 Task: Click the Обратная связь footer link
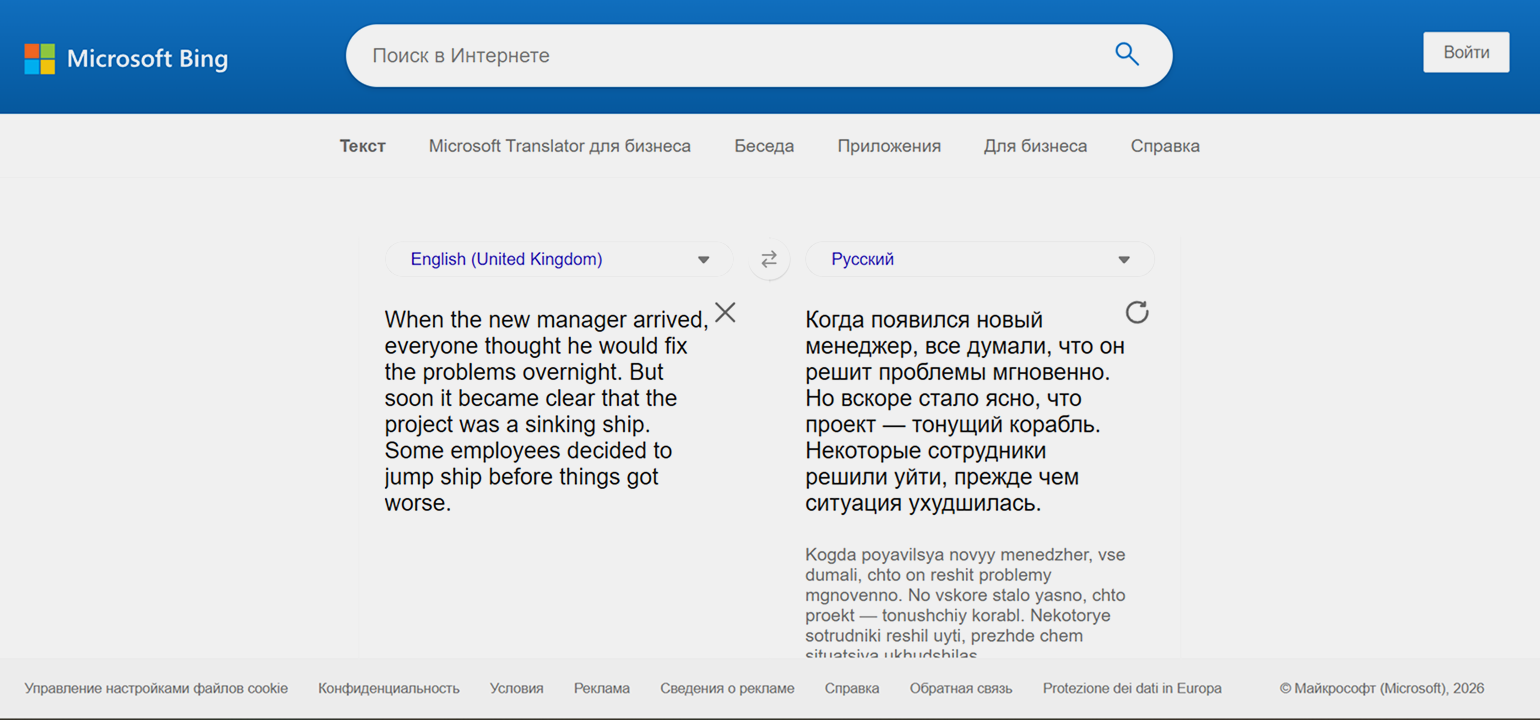point(960,688)
